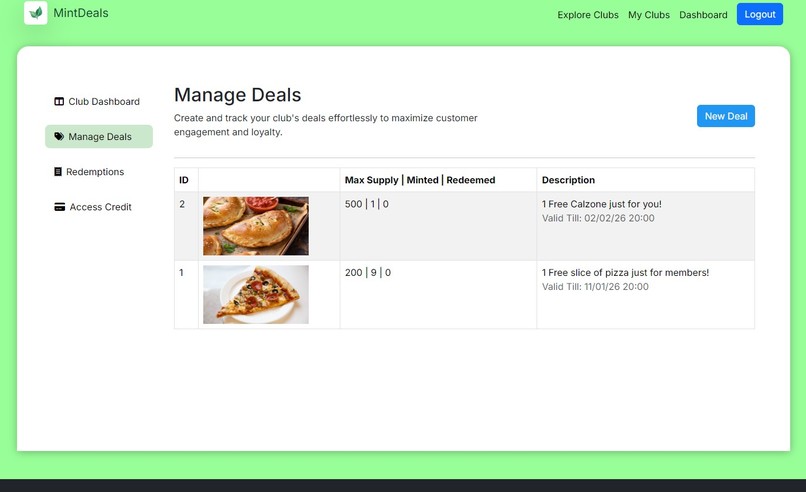Click the text 1 Free Calzone just for you!
This screenshot has width=806, height=492.
[x=601, y=204]
